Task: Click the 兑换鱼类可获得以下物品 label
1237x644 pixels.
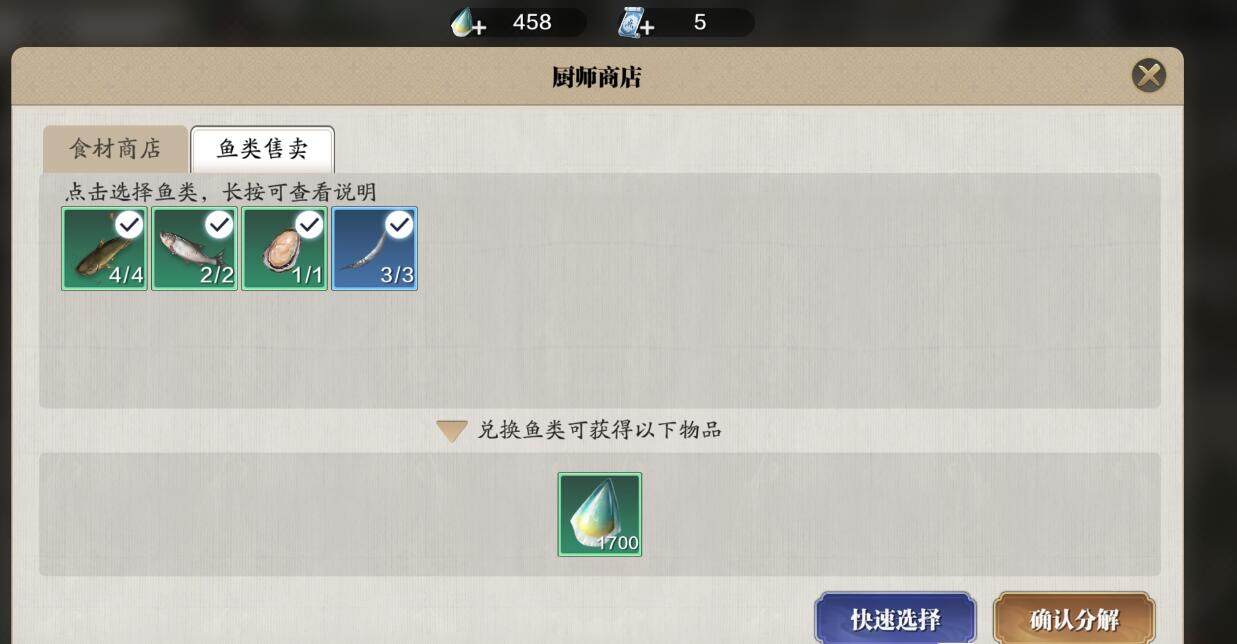Action: (x=599, y=430)
